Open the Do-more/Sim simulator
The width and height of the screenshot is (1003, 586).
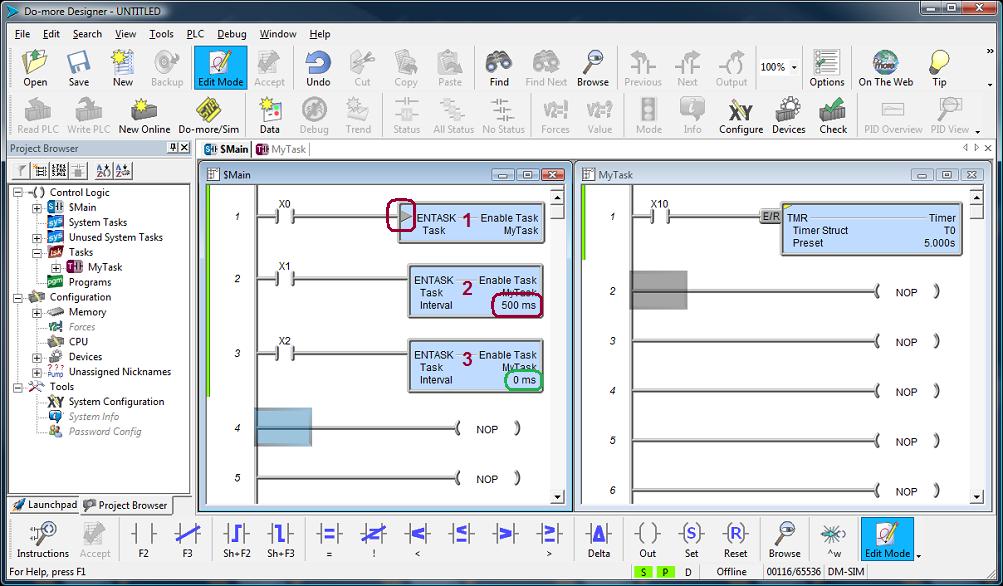208,115
